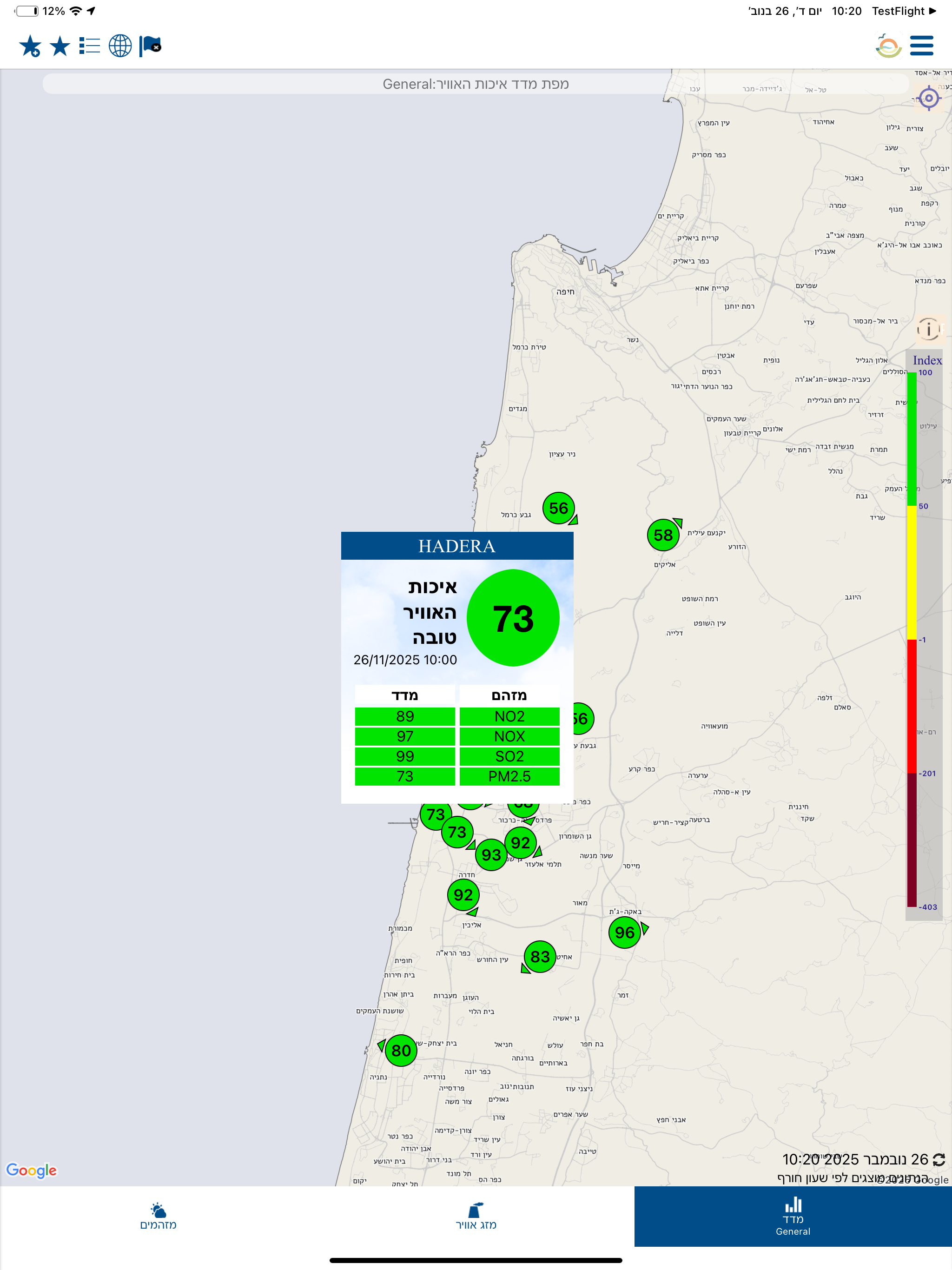Open Google logo link on map
Image resolution: width=952 pixels, height=1270 pixels.
pyautogui.click(x=32, y=1171)
